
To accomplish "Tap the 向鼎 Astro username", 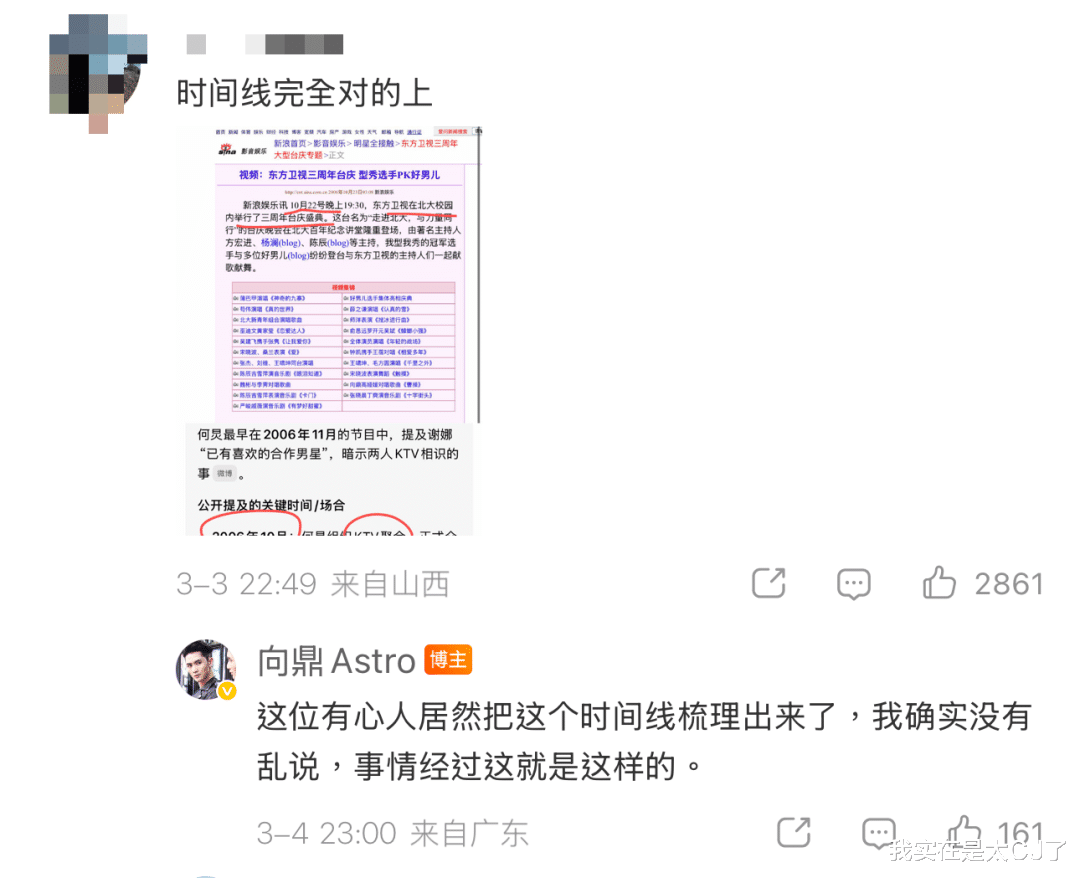I will [x=336, y=661].
